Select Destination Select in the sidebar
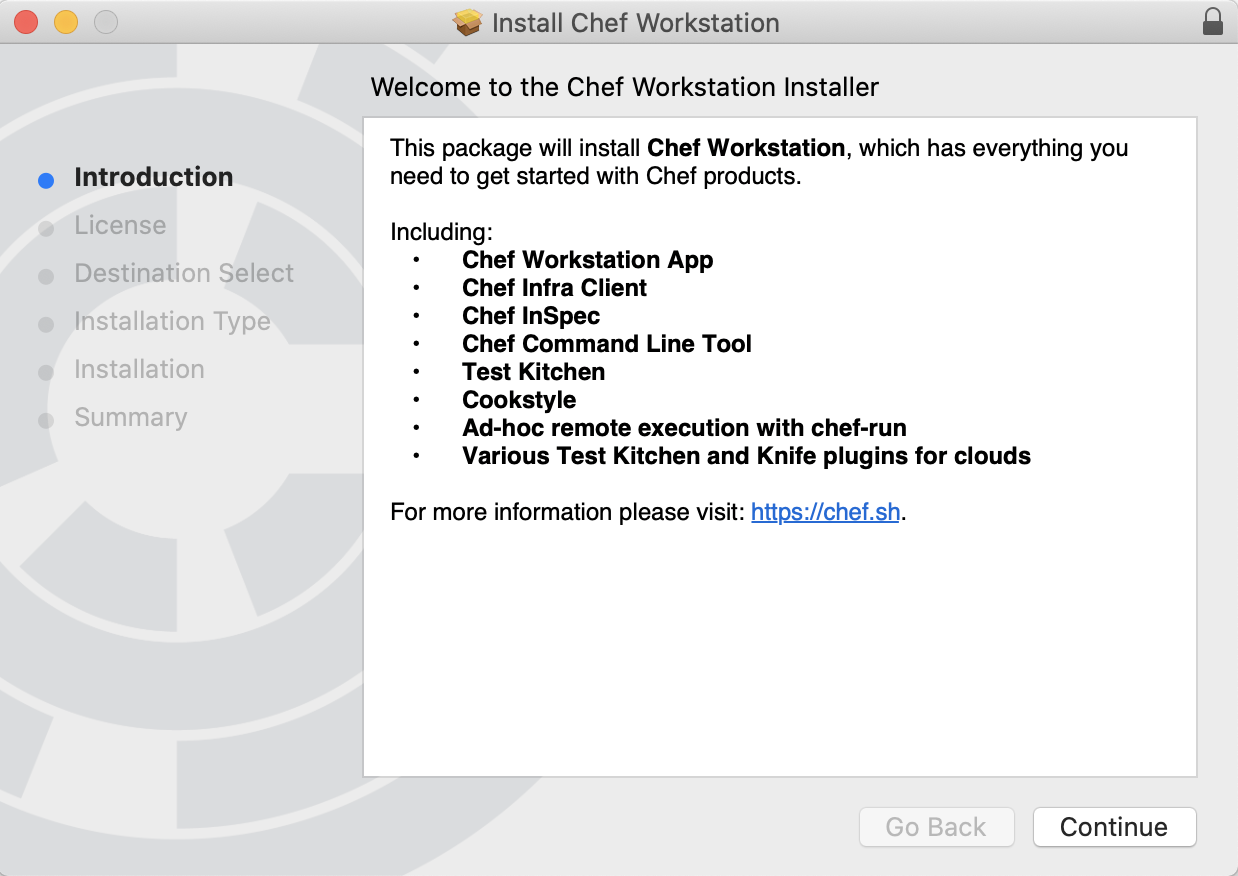 184,273
